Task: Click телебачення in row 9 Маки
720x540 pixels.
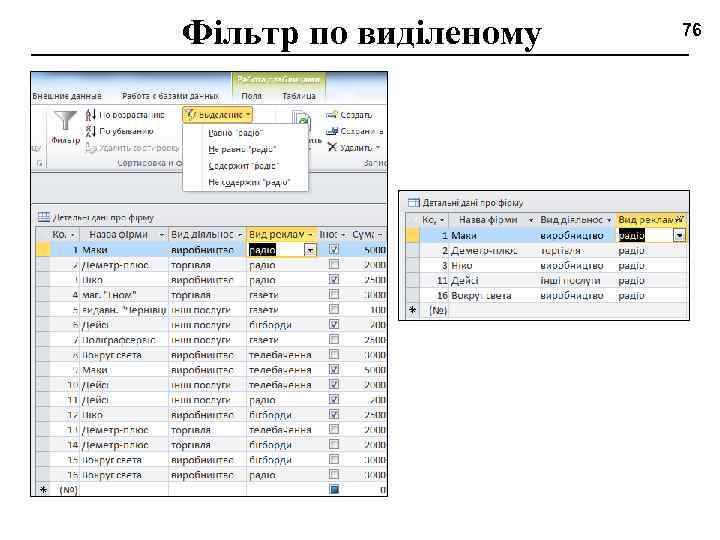Action: pyautogui.click(x=280, y=370)
